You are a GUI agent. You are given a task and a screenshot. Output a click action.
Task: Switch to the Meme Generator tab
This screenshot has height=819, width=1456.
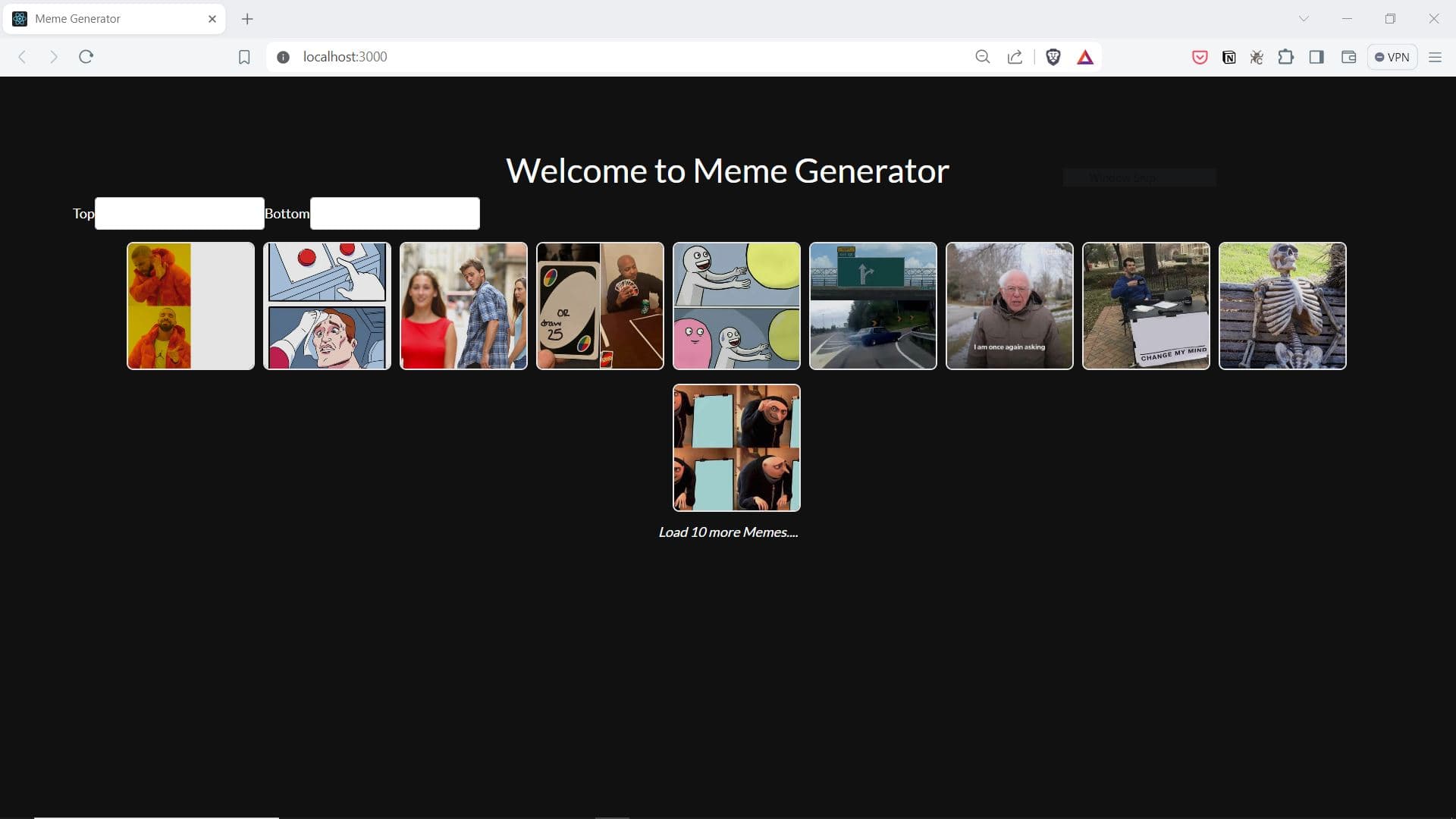click(114, 19)
